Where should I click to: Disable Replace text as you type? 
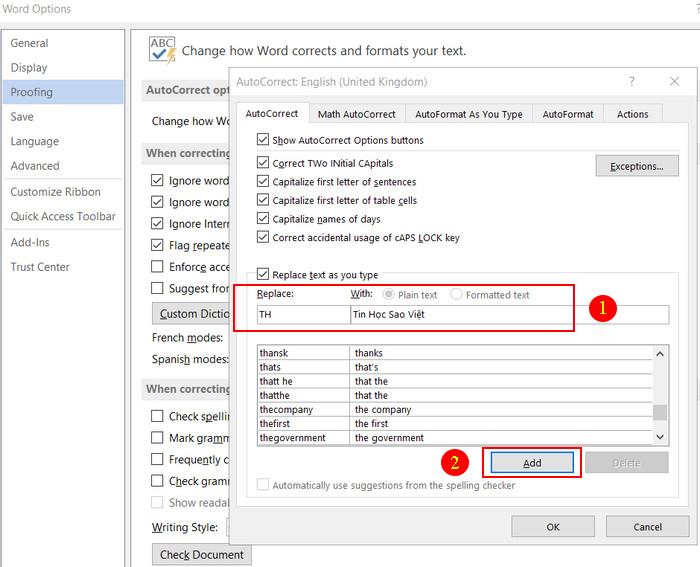coord(263,274)
